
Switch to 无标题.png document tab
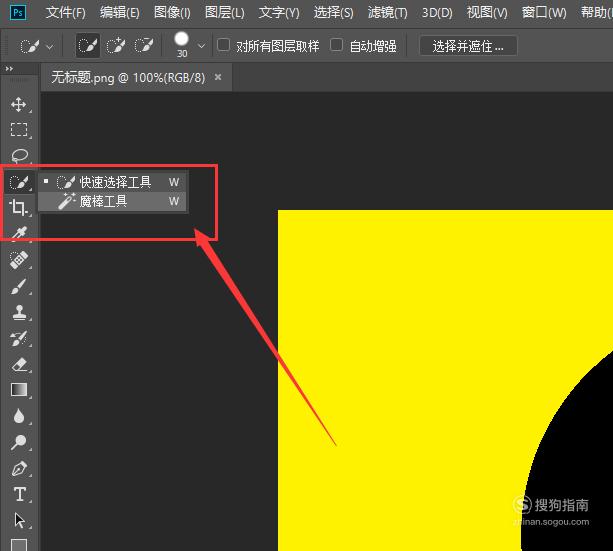pyautogui.click(x=128, y=78)
